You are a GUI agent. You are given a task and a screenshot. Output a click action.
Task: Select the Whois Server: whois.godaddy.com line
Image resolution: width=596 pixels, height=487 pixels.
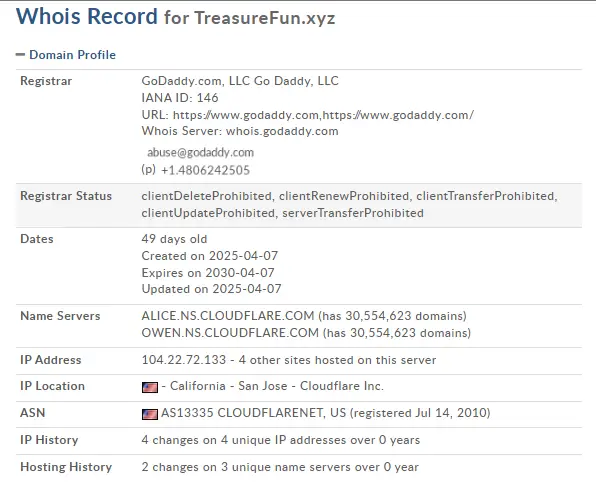tap(240, 131)
